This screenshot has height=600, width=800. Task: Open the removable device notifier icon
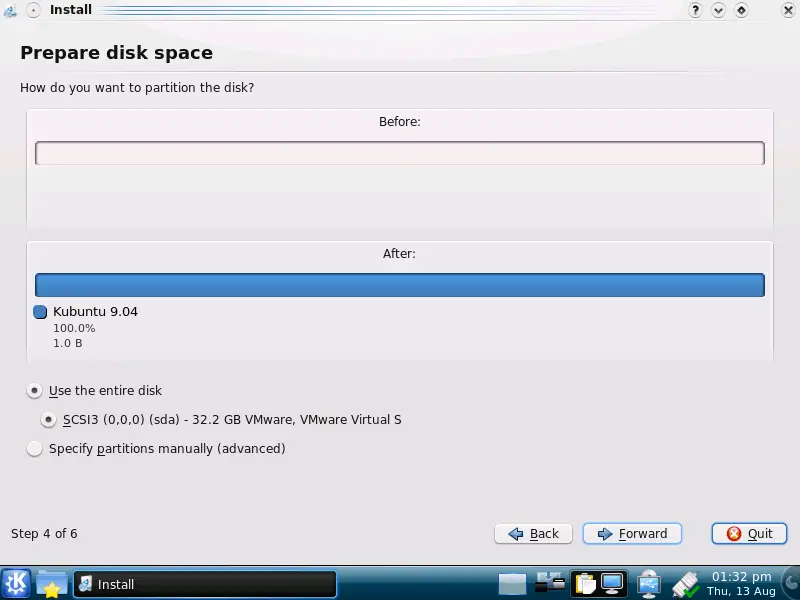[x=550, y=583]
